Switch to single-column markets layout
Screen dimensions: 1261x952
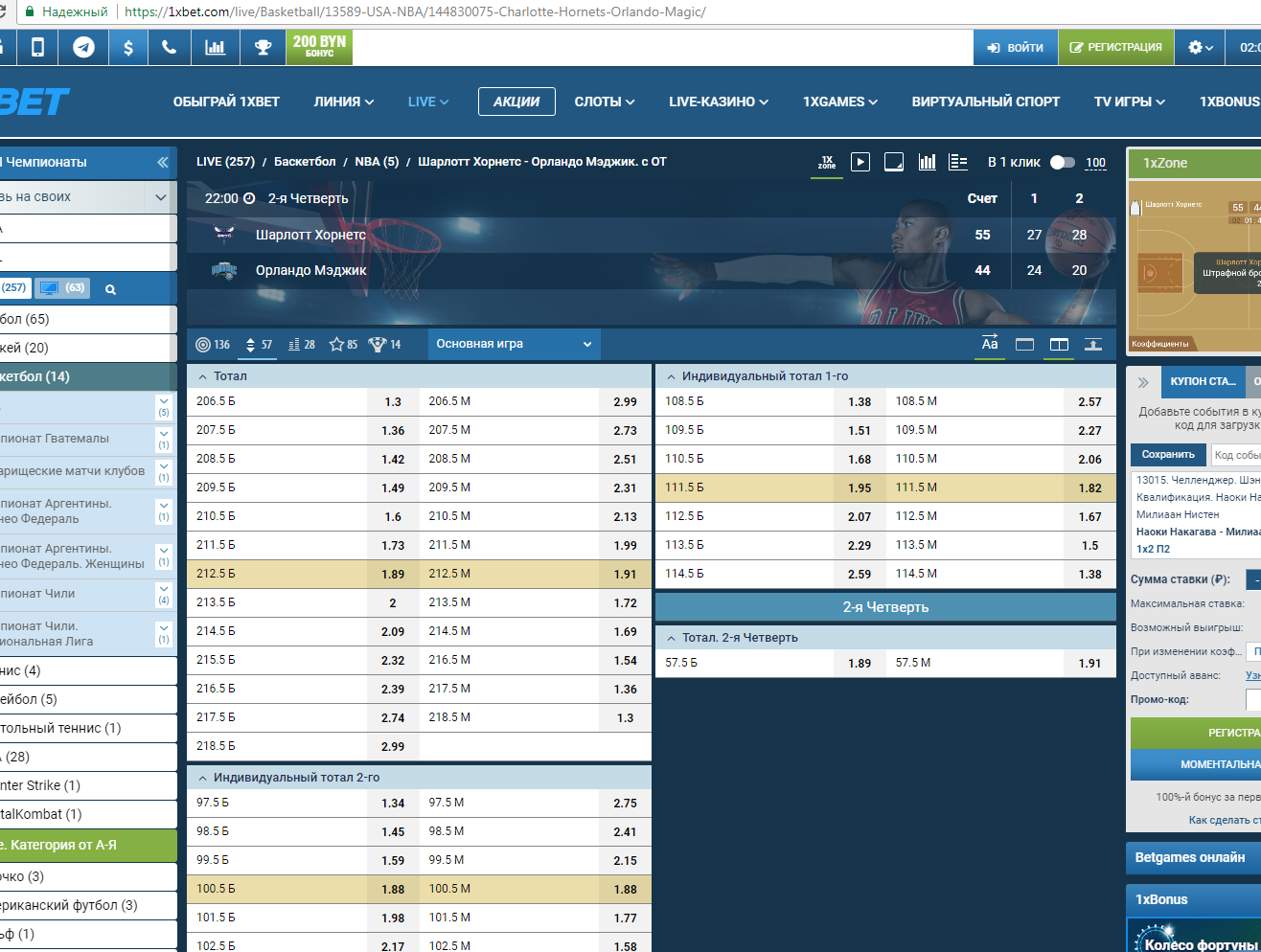tap(1024, 344)
